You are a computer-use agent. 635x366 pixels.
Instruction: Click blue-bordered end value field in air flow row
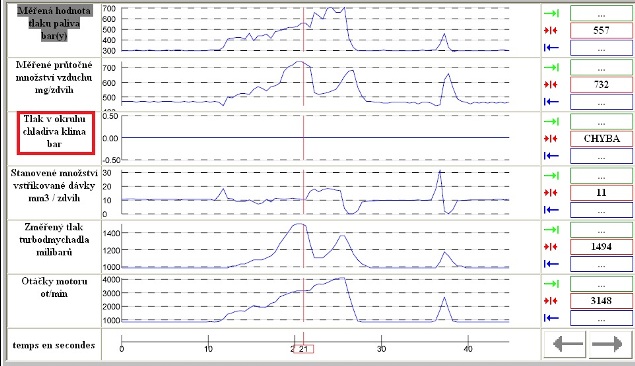point(601,102)
